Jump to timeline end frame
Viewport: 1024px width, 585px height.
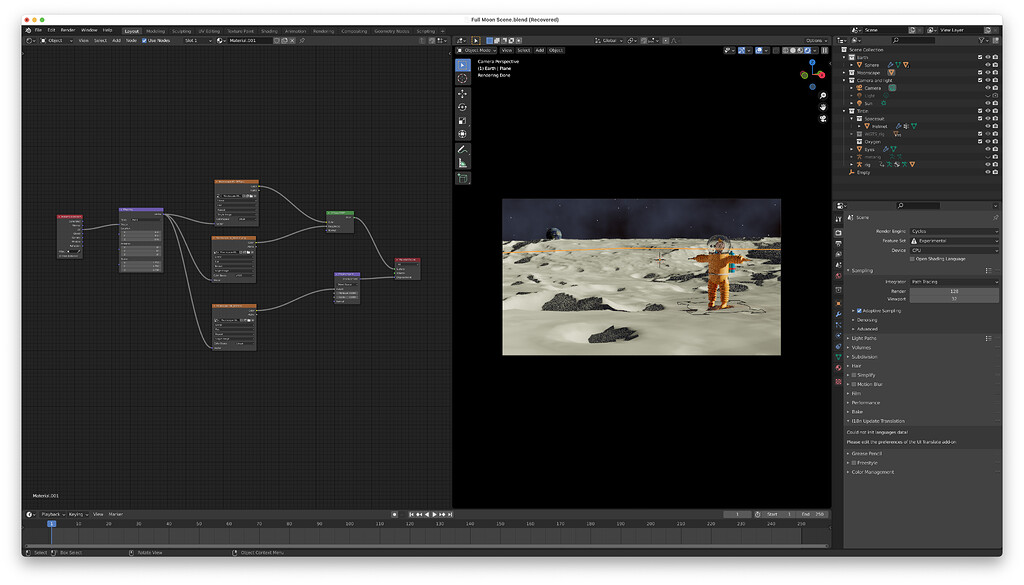(x=450, y=514)
